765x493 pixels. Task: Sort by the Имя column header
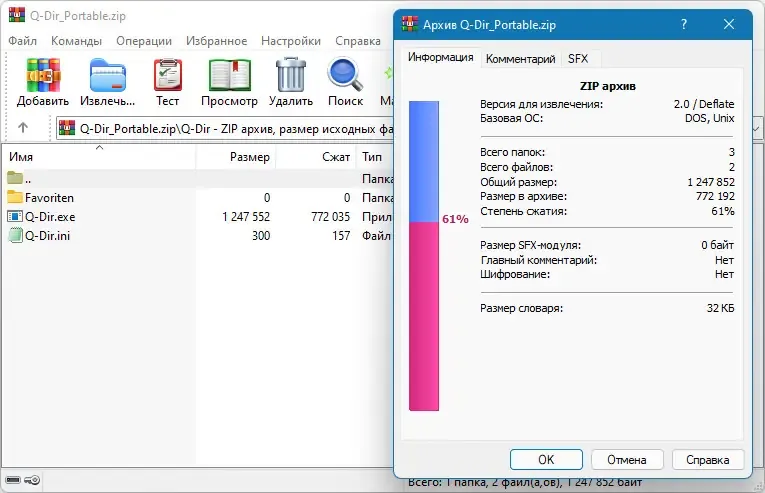coord(100,157)
